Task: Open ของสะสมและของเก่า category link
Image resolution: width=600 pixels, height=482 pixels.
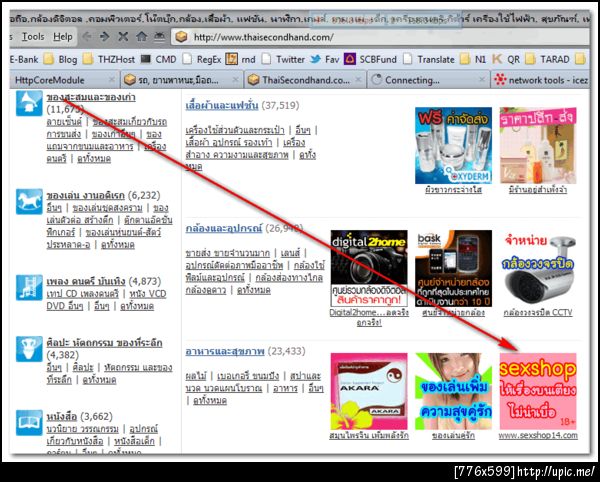Action: point(91,98)
